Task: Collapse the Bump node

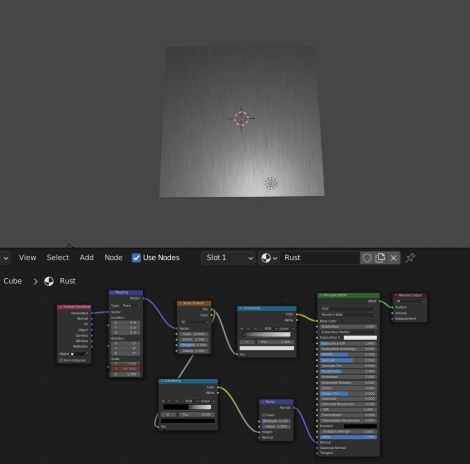Action: click(x=263, y=402)
